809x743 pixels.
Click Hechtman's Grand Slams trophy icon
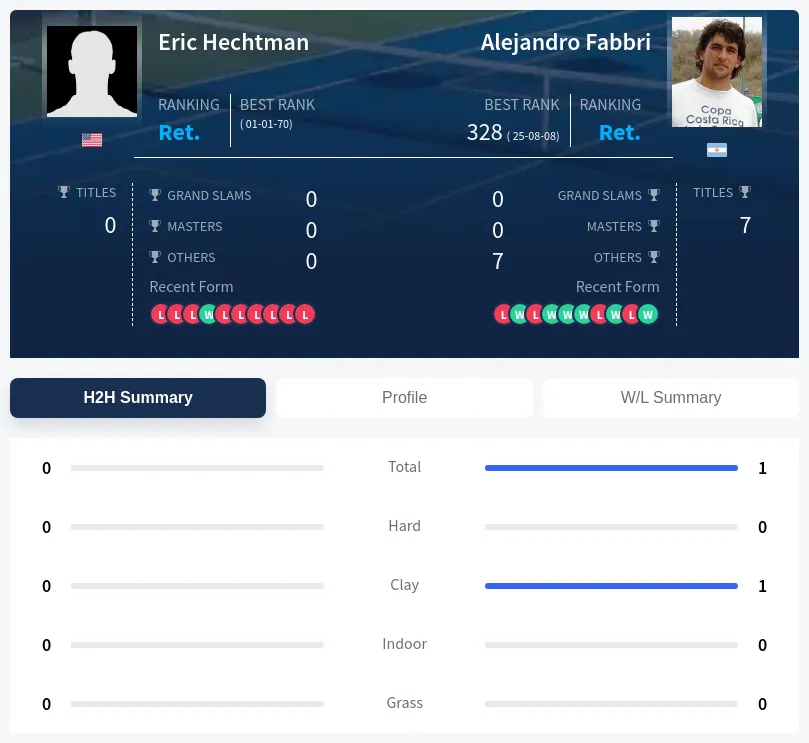155,195
